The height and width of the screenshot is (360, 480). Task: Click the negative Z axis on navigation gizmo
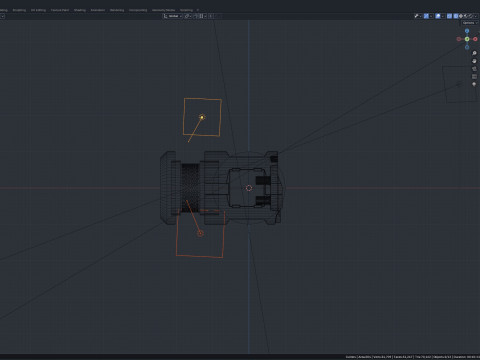point(467,47)
